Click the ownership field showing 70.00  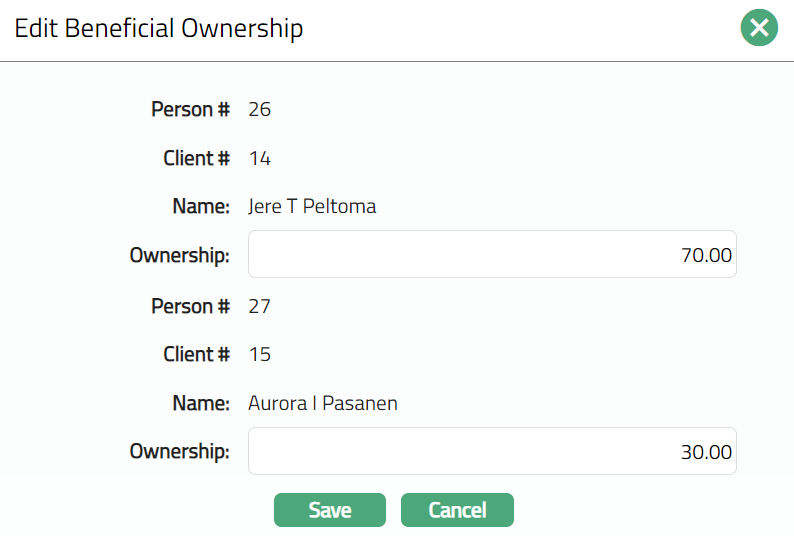(492, 255)
